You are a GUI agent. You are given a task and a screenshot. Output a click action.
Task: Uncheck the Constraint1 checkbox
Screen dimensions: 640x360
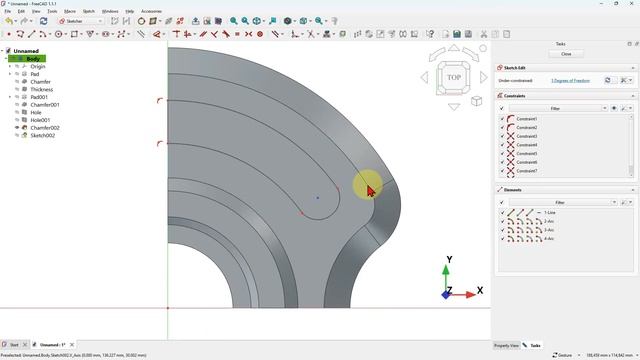(x=502, y=119)
